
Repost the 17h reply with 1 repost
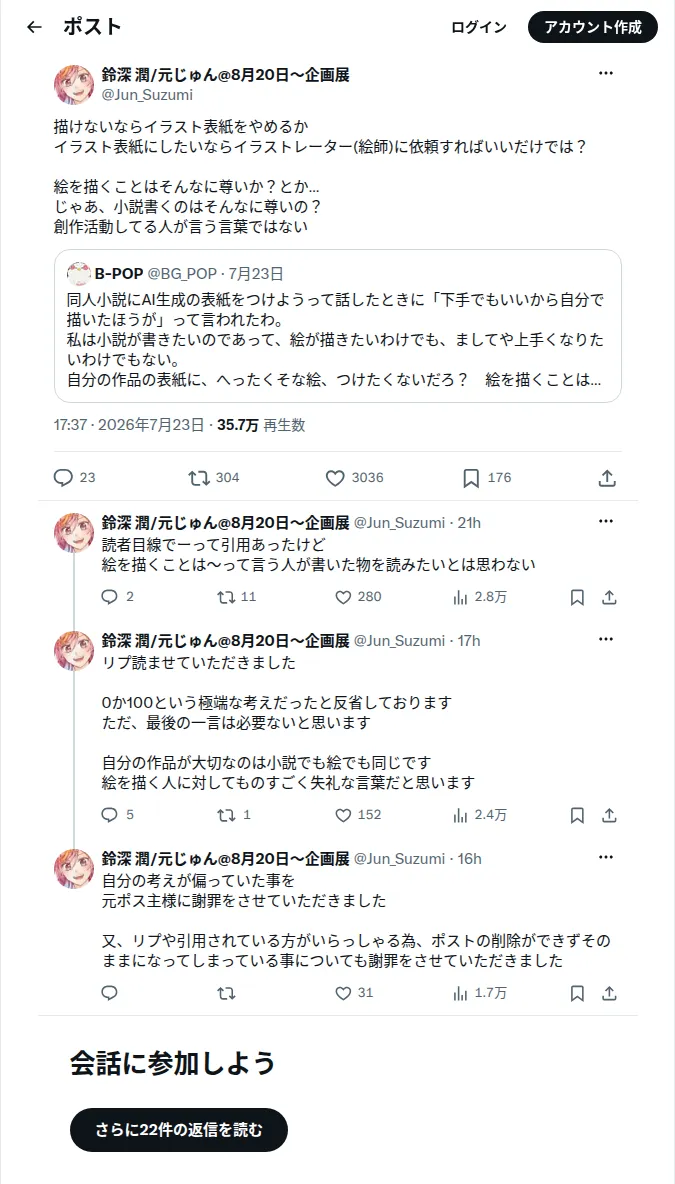(226, 815)
